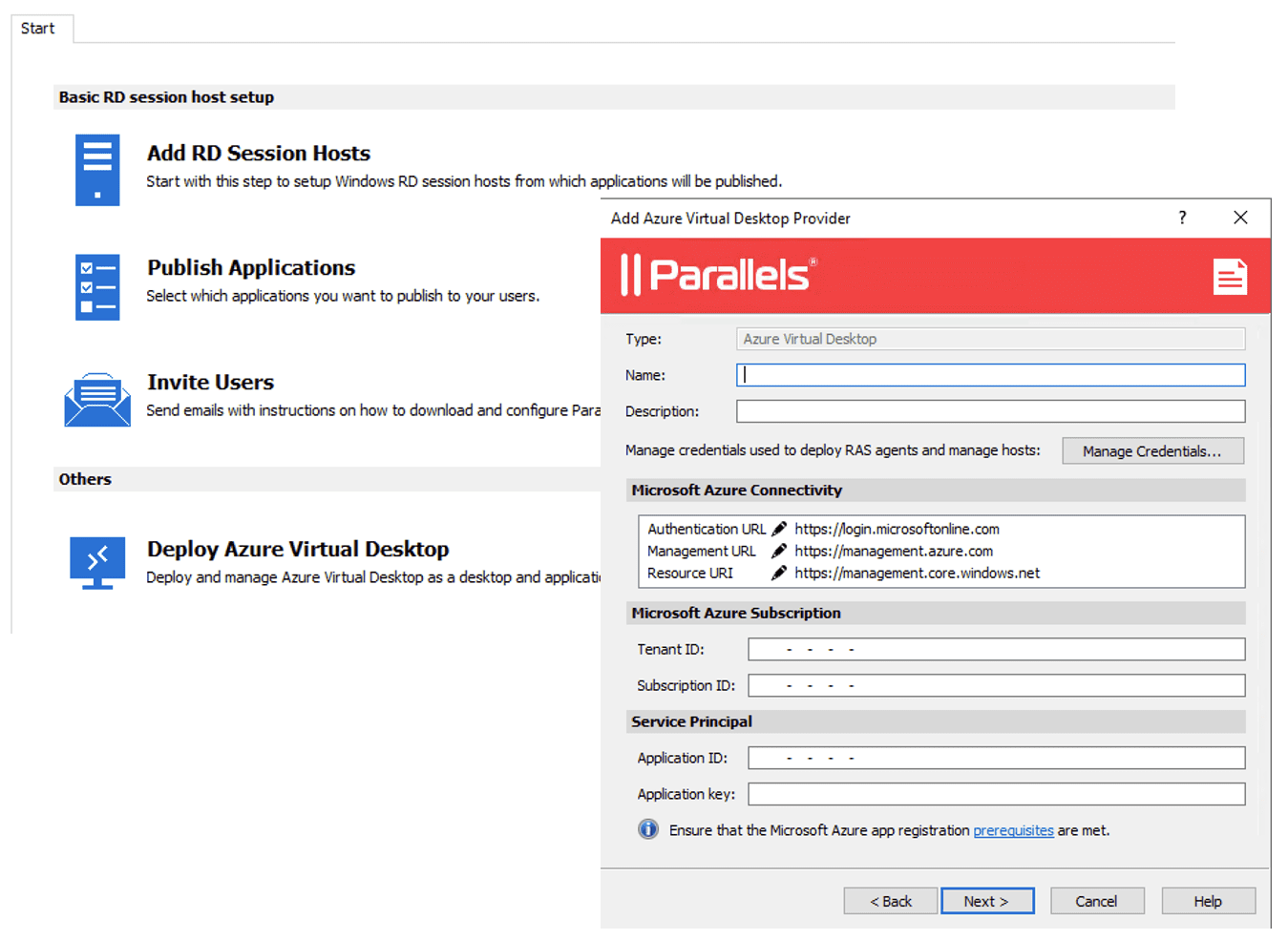Click the Invite Users envelope icon
Image resolution: width=1288 pixels, height=940 pixels.
click(x=97, y=400)
